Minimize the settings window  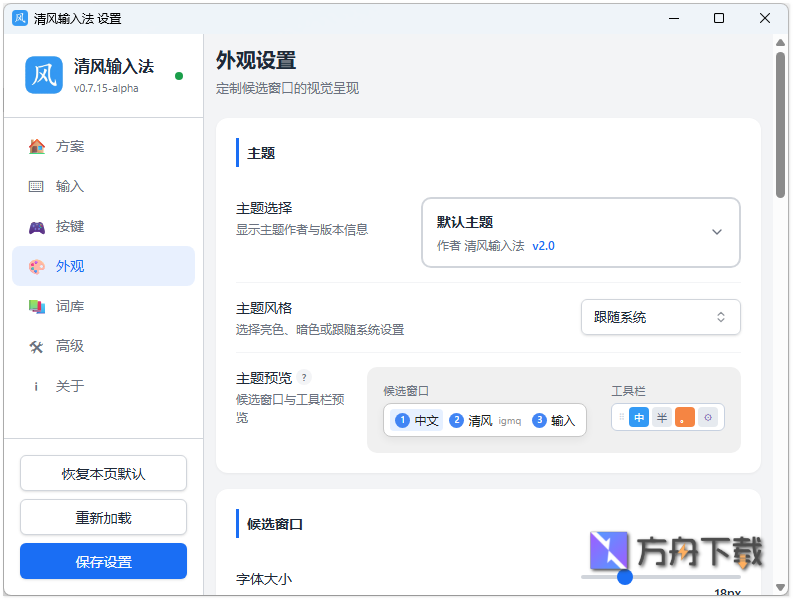click(674, 18)
